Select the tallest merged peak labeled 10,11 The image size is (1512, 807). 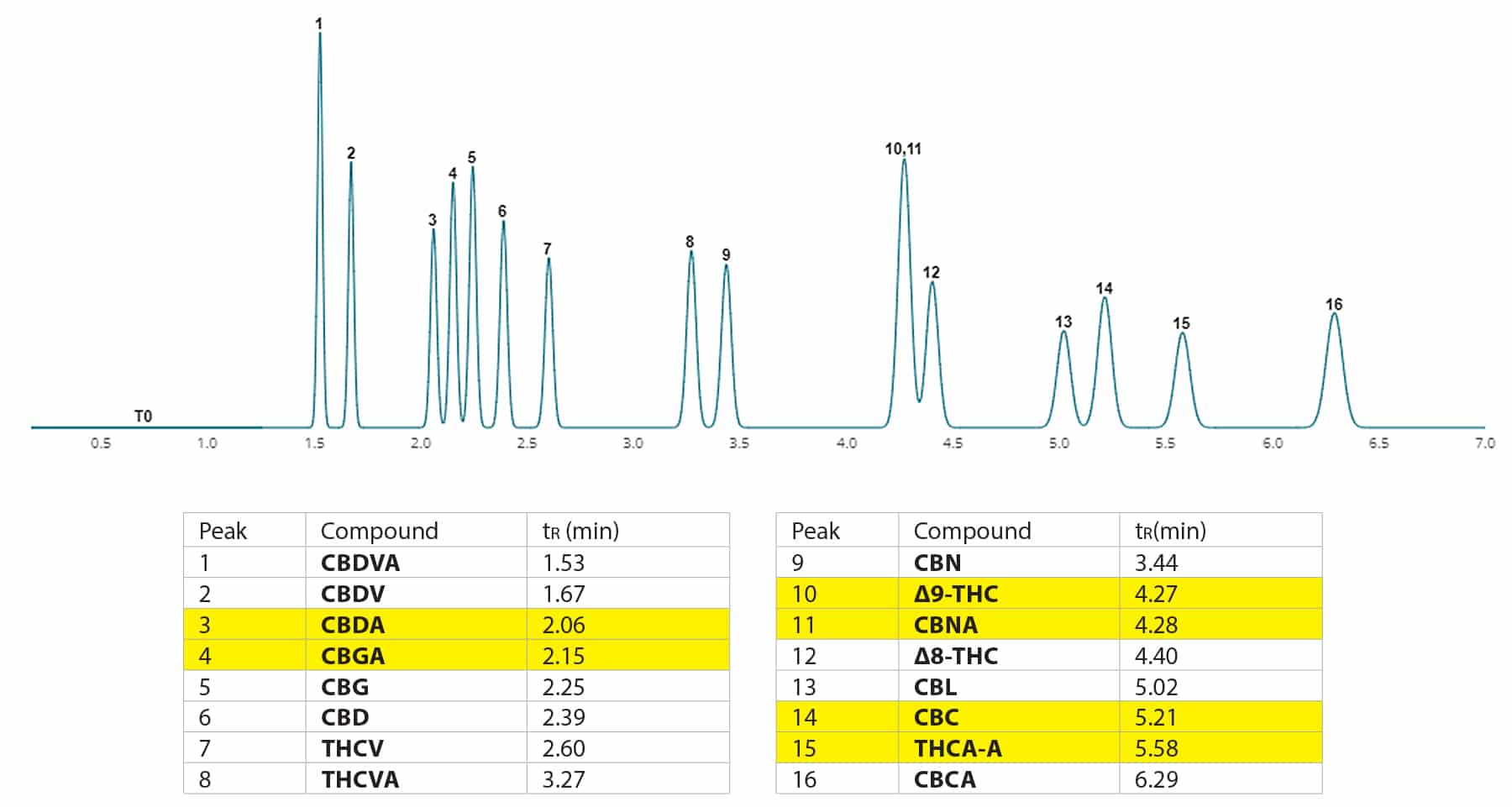tap(903, 164)
